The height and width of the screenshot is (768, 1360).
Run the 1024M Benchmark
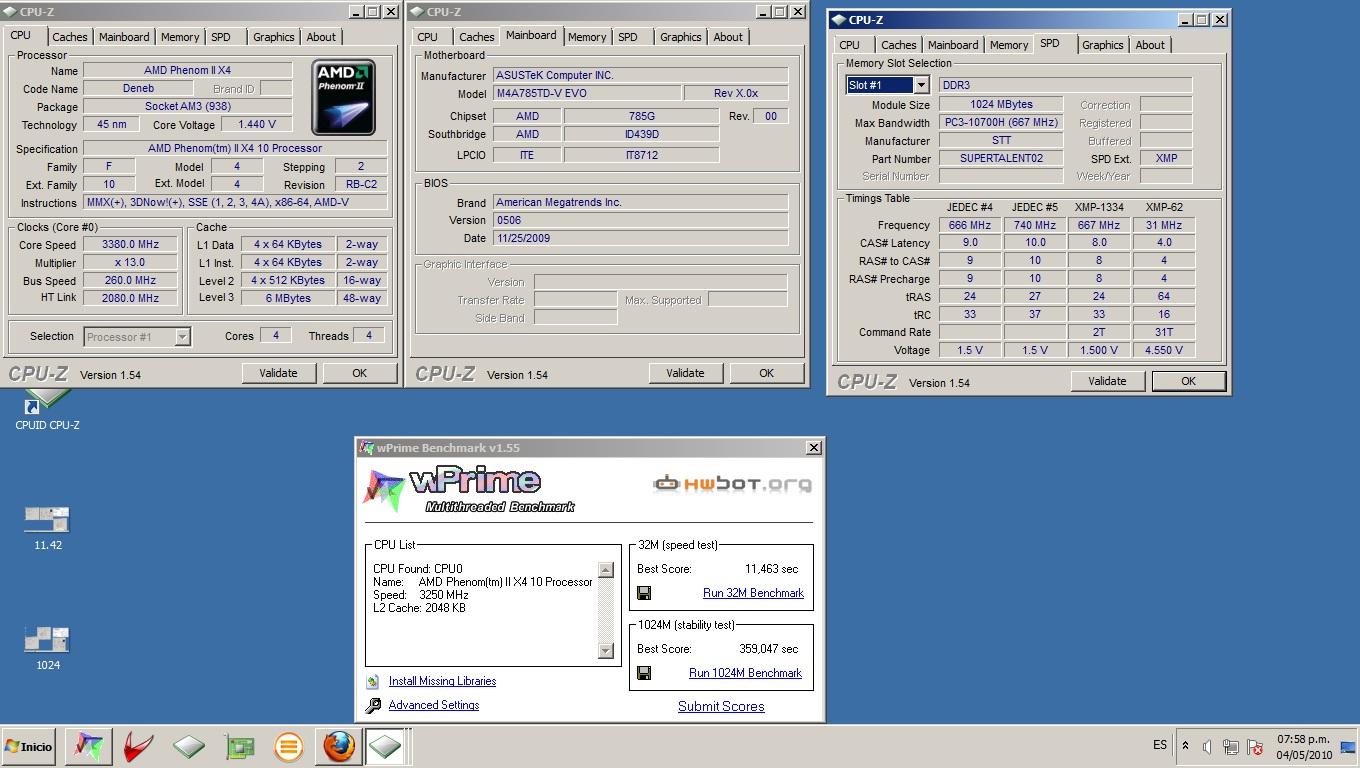click(x=745, y=673)
